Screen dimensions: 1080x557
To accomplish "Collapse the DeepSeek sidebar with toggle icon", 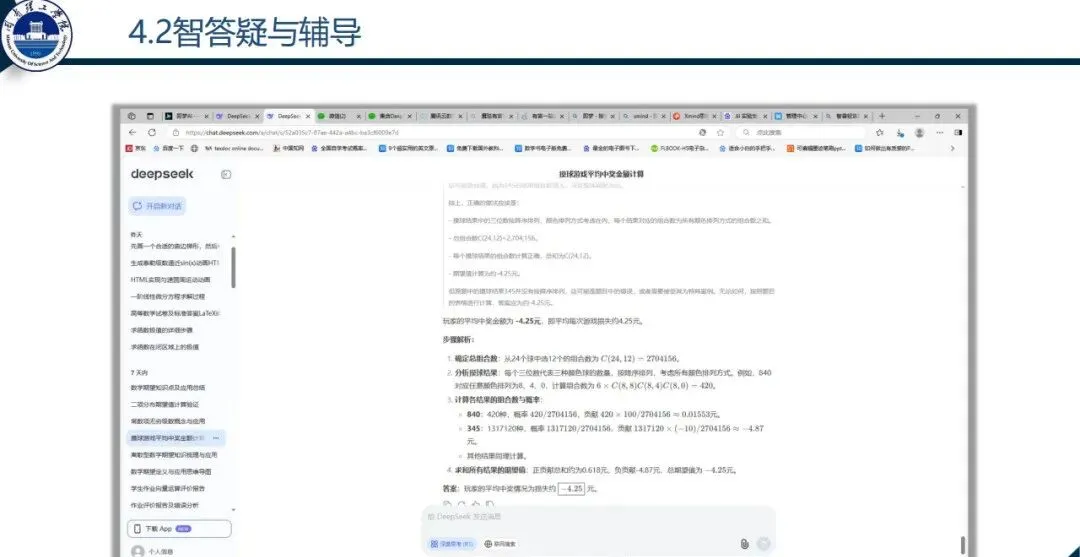I will coord(226,175).
